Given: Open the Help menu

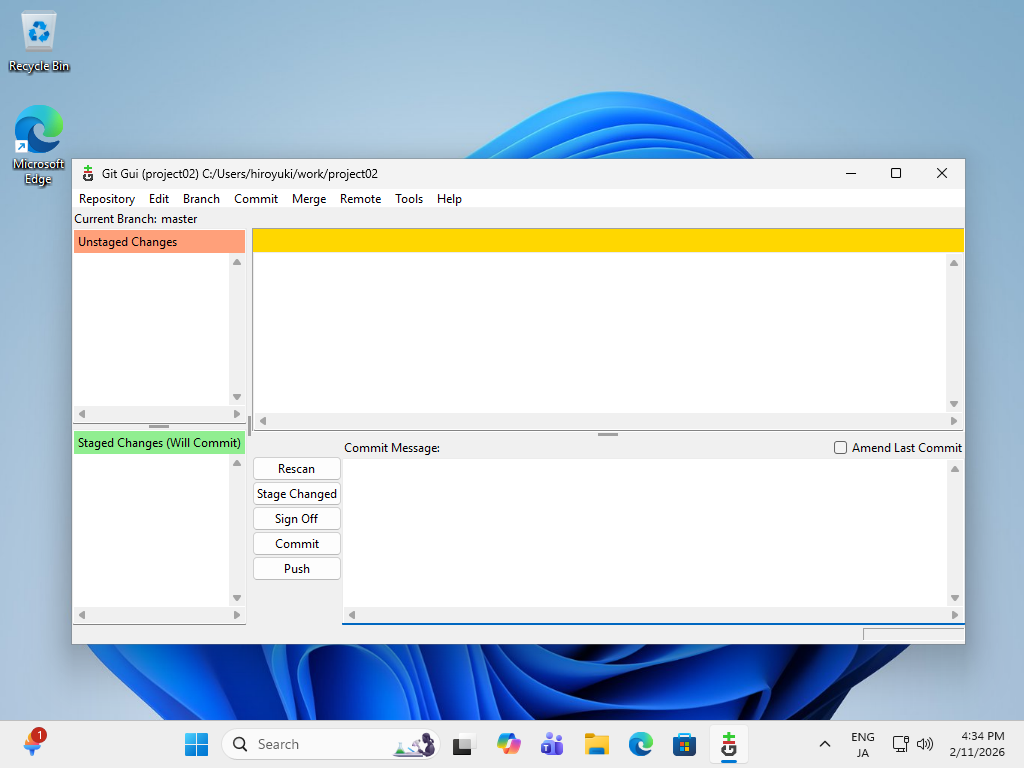Looking at the screenshot, I should [449, 199].
